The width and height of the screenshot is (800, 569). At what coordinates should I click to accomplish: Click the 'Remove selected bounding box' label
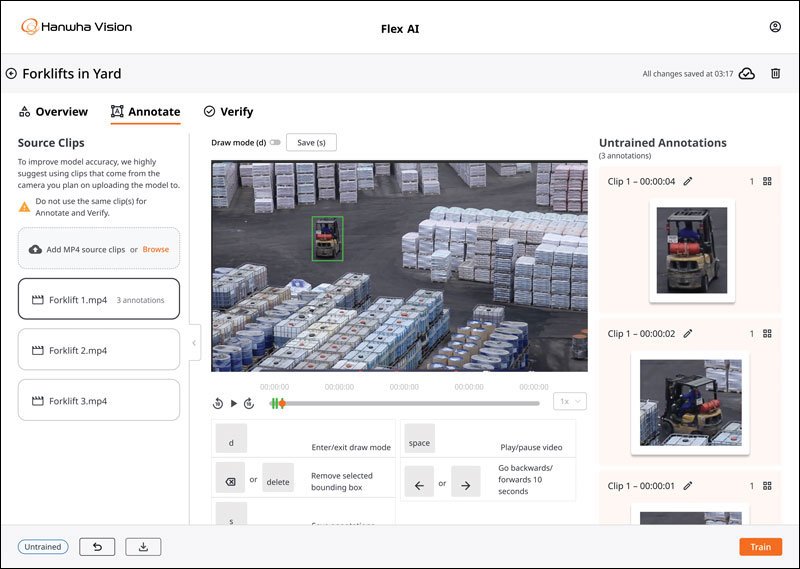pyautogui.click(x=342, y=481)
